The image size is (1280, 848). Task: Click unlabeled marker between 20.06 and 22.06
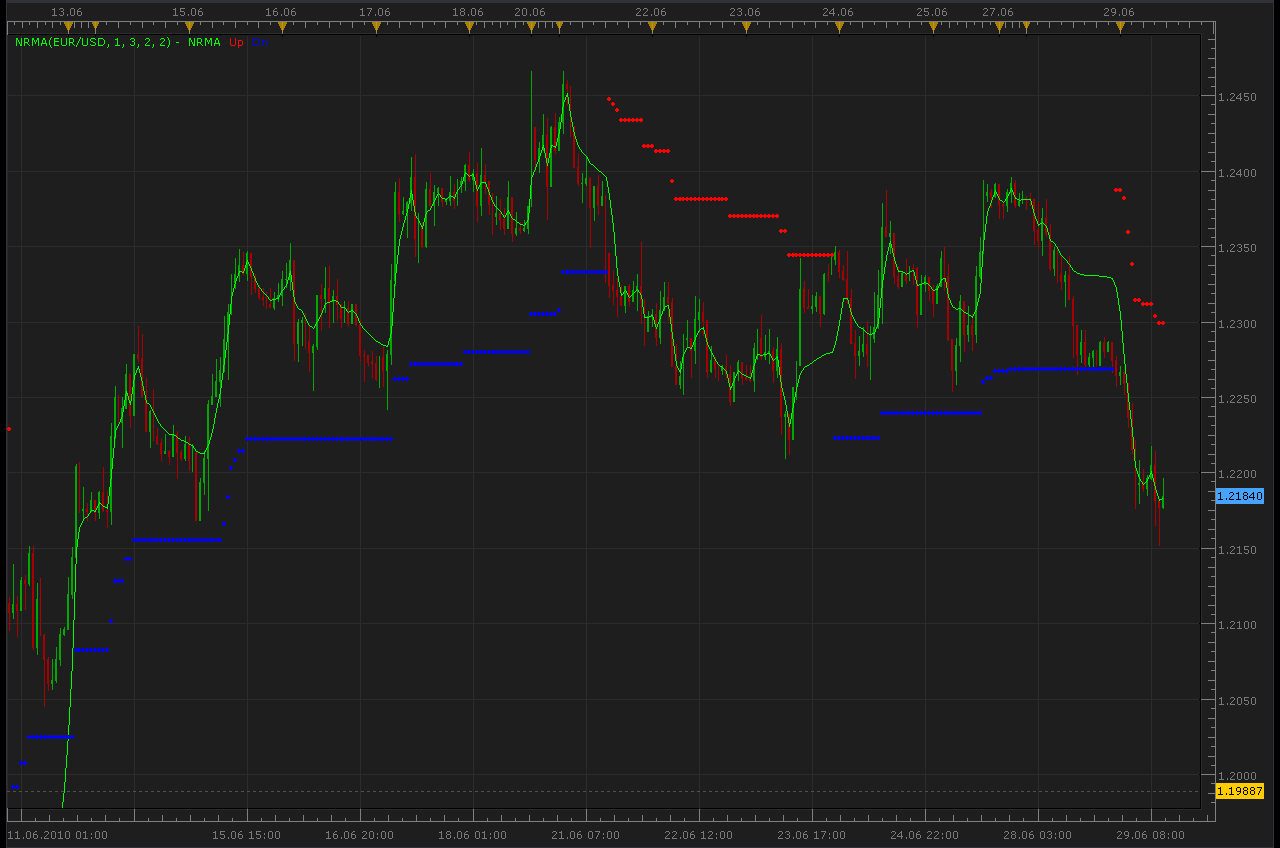(x=559, y=26)
